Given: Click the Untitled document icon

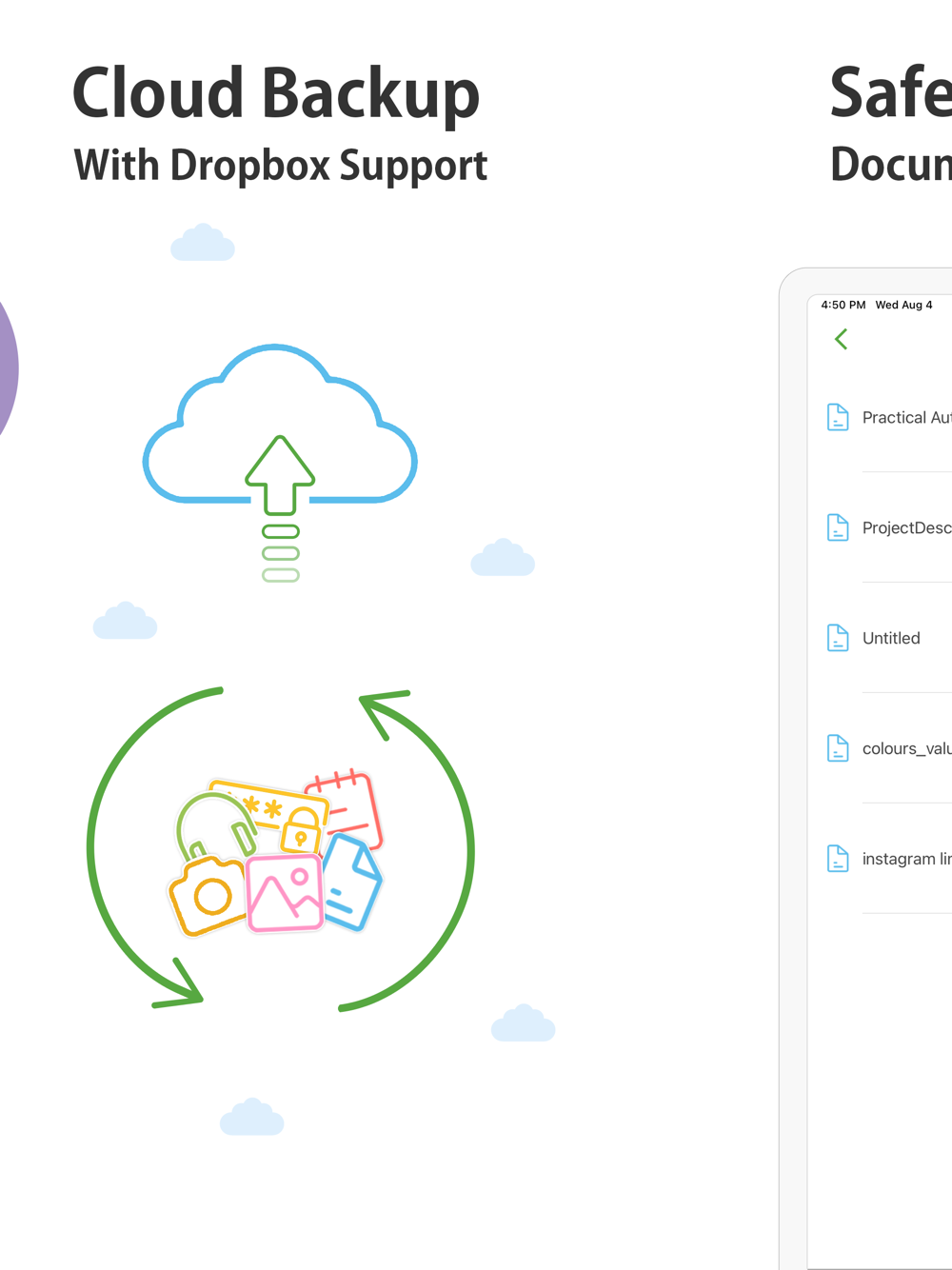Looking at the screenshot, I should (x=838, y=638).
